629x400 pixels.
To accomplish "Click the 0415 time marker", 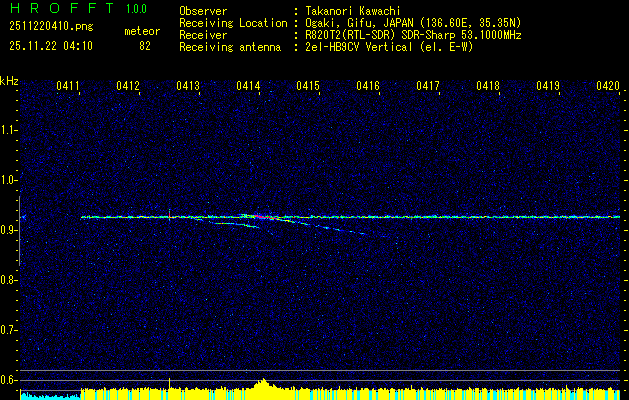I will point(308,86).
